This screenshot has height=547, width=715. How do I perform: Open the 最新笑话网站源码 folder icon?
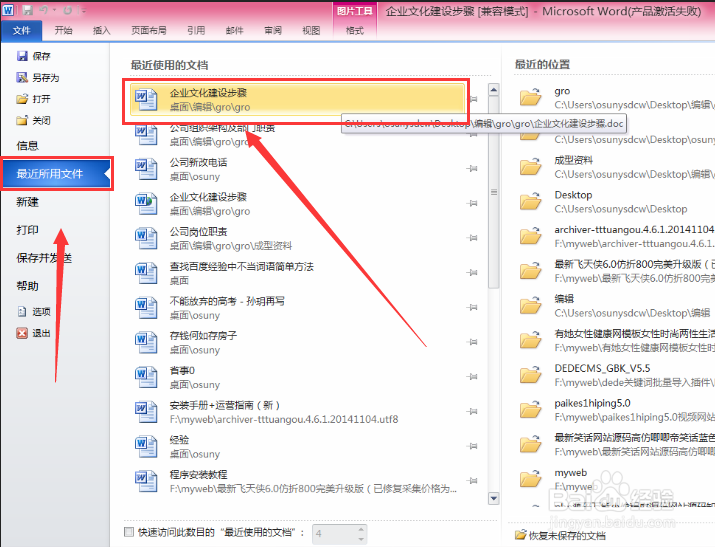pyautogui.click(x=530, y=444)
